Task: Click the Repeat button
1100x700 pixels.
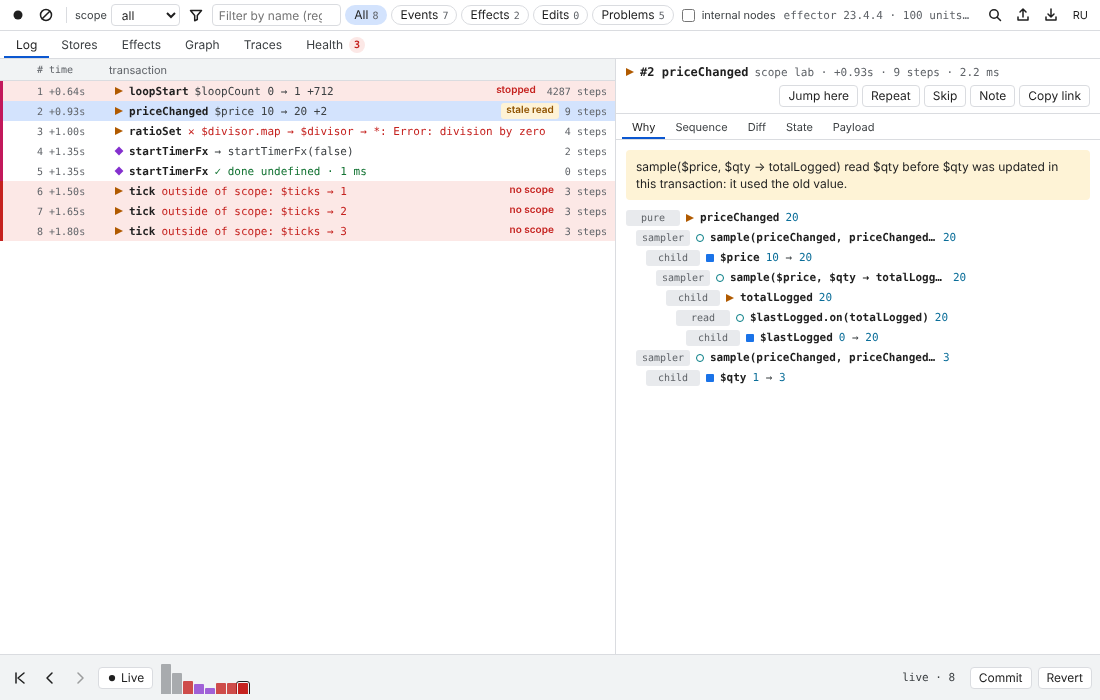Action: click(890, 96)
